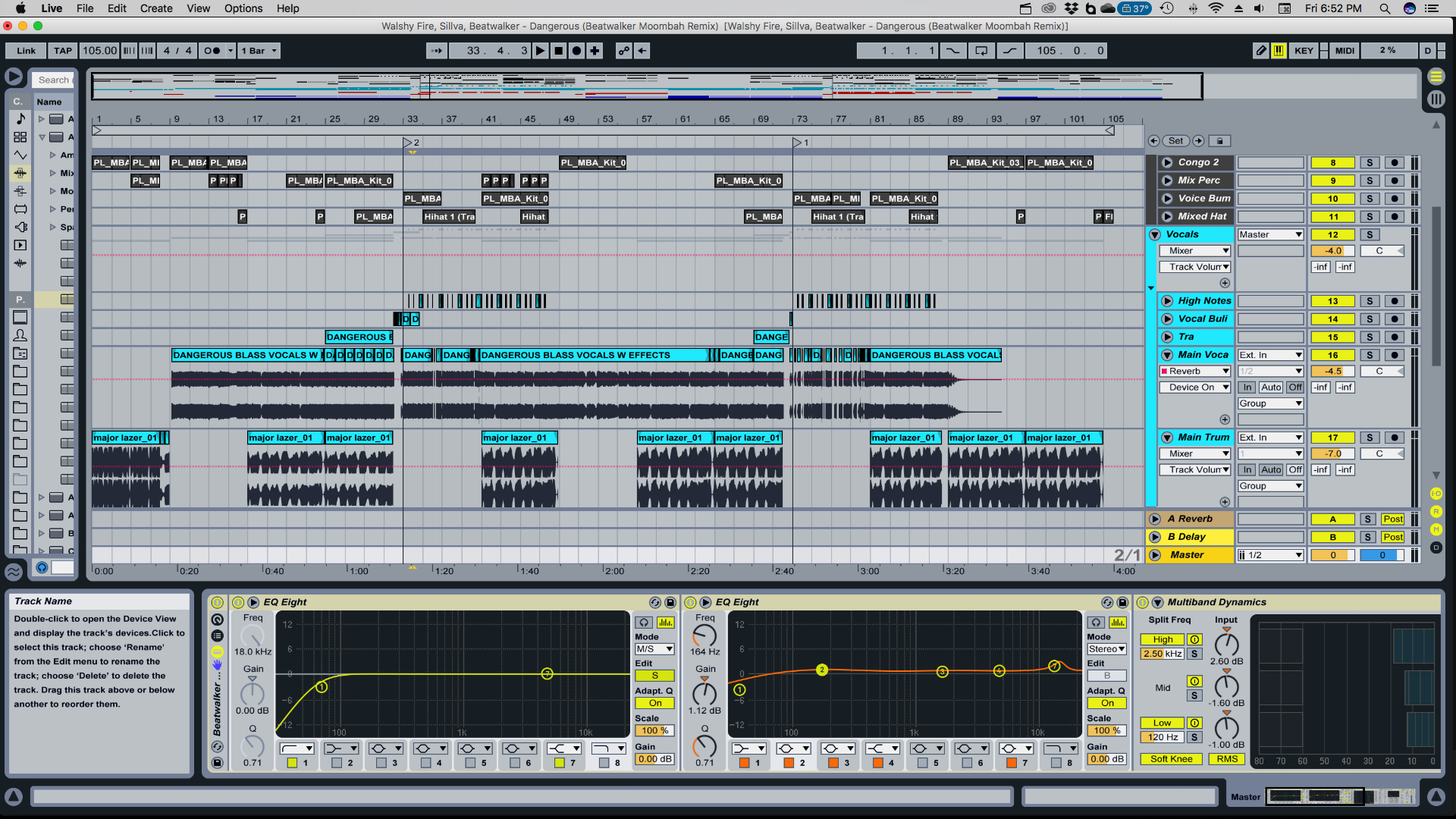Select the Plug-ins icon in the browser
Viewport: 1456px width, 819px height.
20,227
